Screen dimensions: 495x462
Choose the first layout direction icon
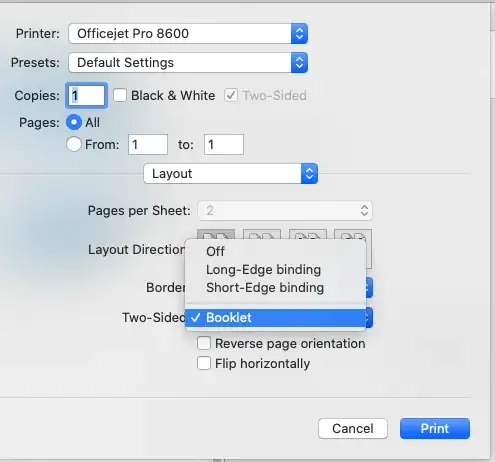pyautogui.click(x=216, y=235)
